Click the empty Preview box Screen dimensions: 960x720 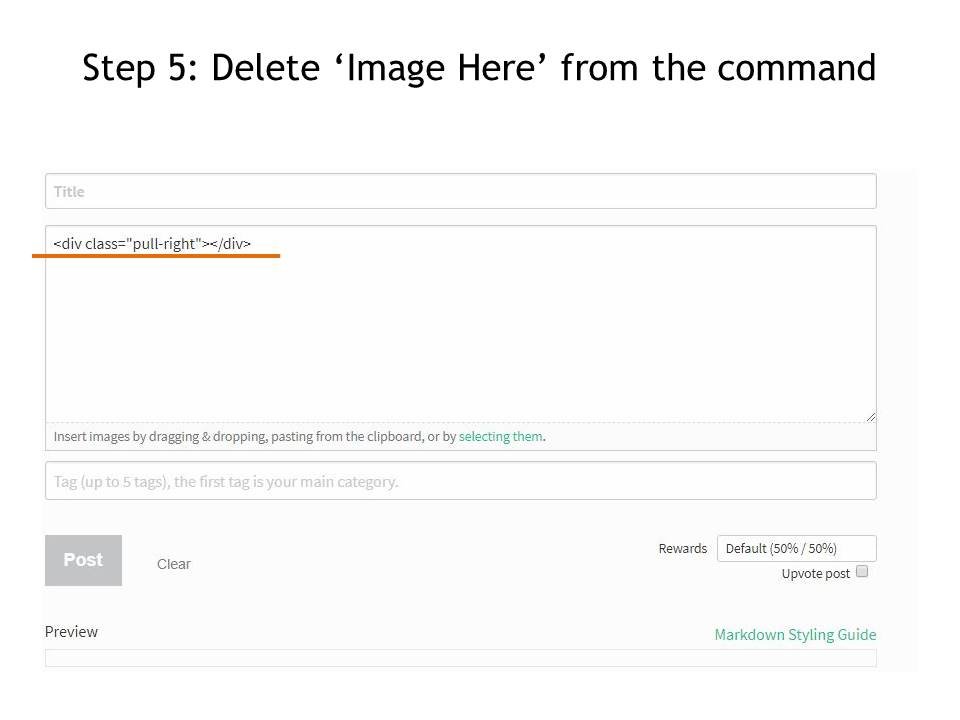[460, 658]
